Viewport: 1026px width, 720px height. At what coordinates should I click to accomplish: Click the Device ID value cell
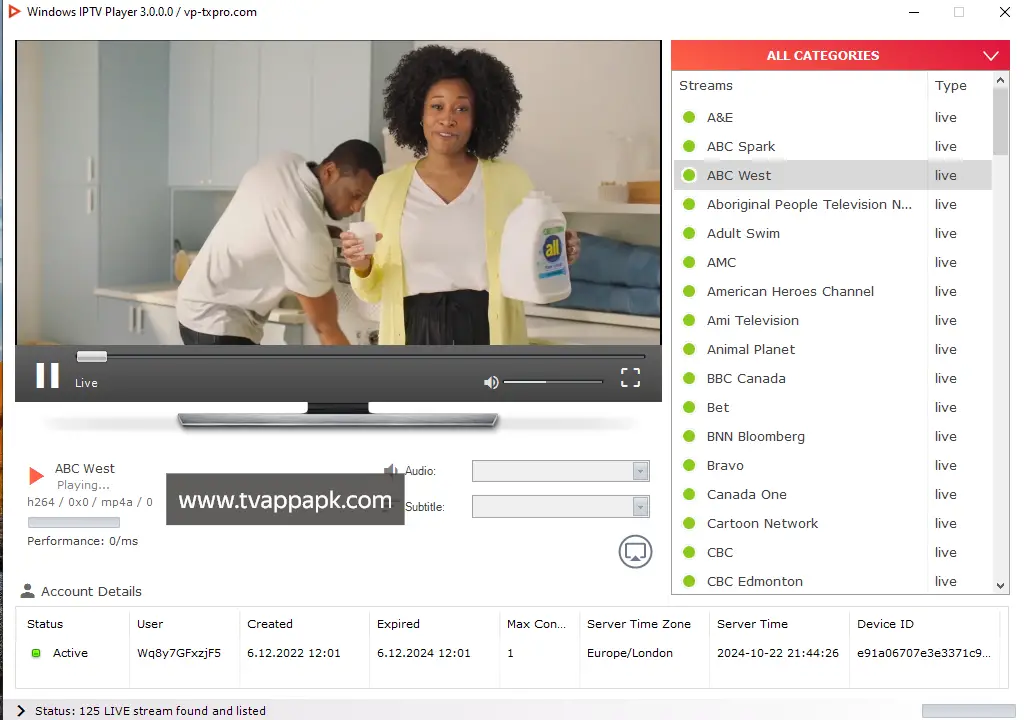pos(924,653)
